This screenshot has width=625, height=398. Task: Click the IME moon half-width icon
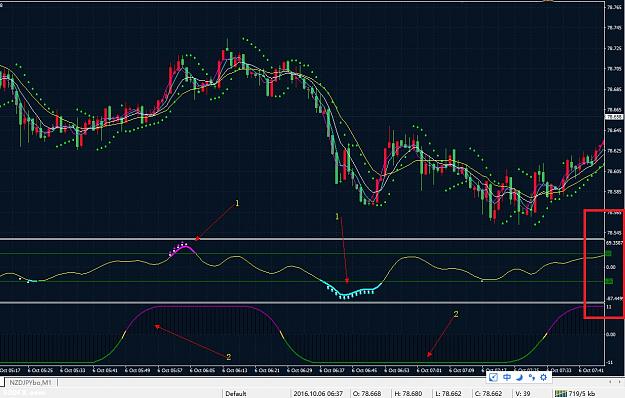tap(519, 377)
